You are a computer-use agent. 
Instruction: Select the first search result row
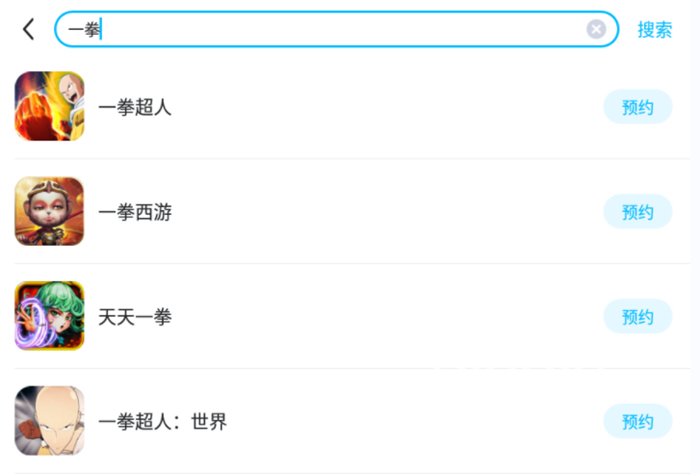350,107
